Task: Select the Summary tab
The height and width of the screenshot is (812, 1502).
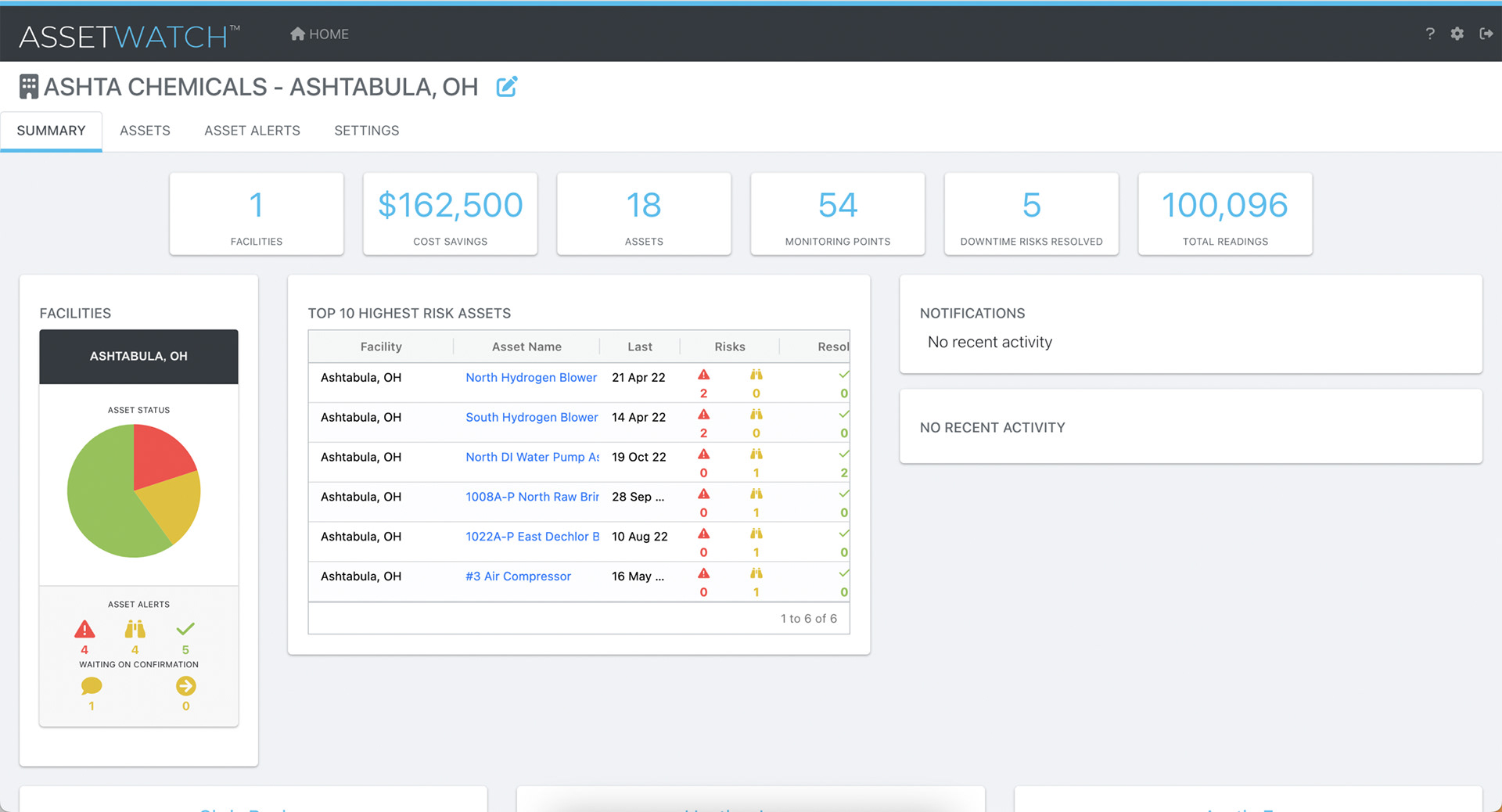Action: tap(51, 131)
